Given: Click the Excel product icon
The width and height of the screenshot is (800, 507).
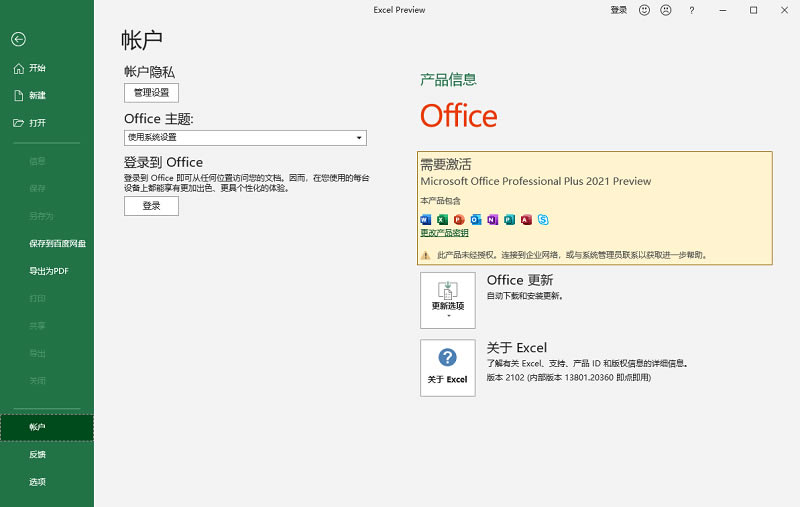Looking at the screenshot, I should pos(442,219).
